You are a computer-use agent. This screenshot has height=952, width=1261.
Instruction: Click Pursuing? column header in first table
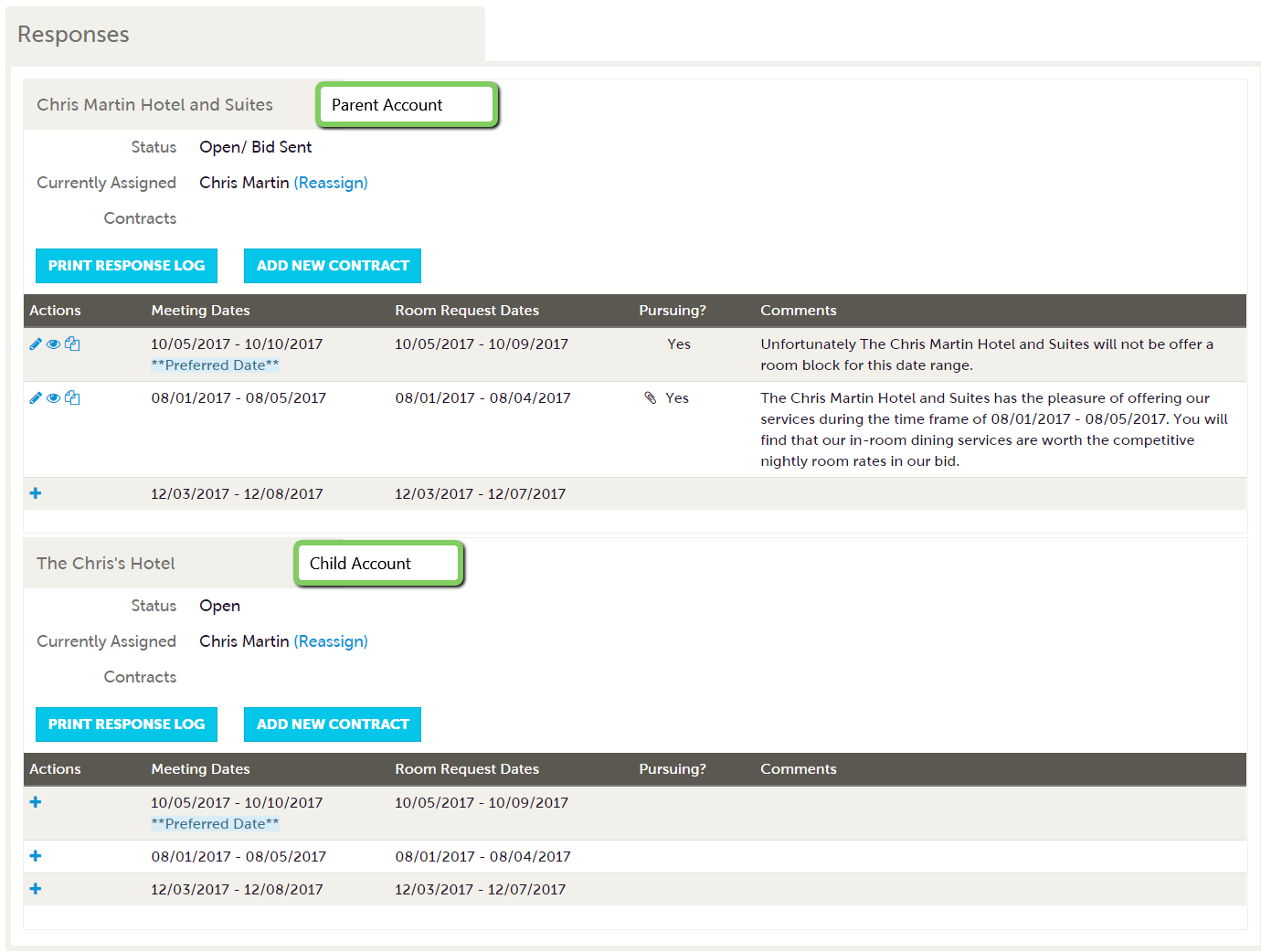[673, 311]
